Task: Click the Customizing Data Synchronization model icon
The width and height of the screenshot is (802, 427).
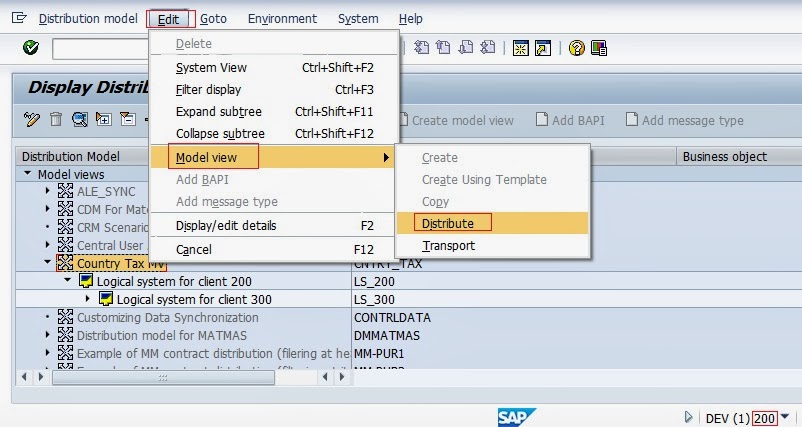Action: click(x=65, y=317)
